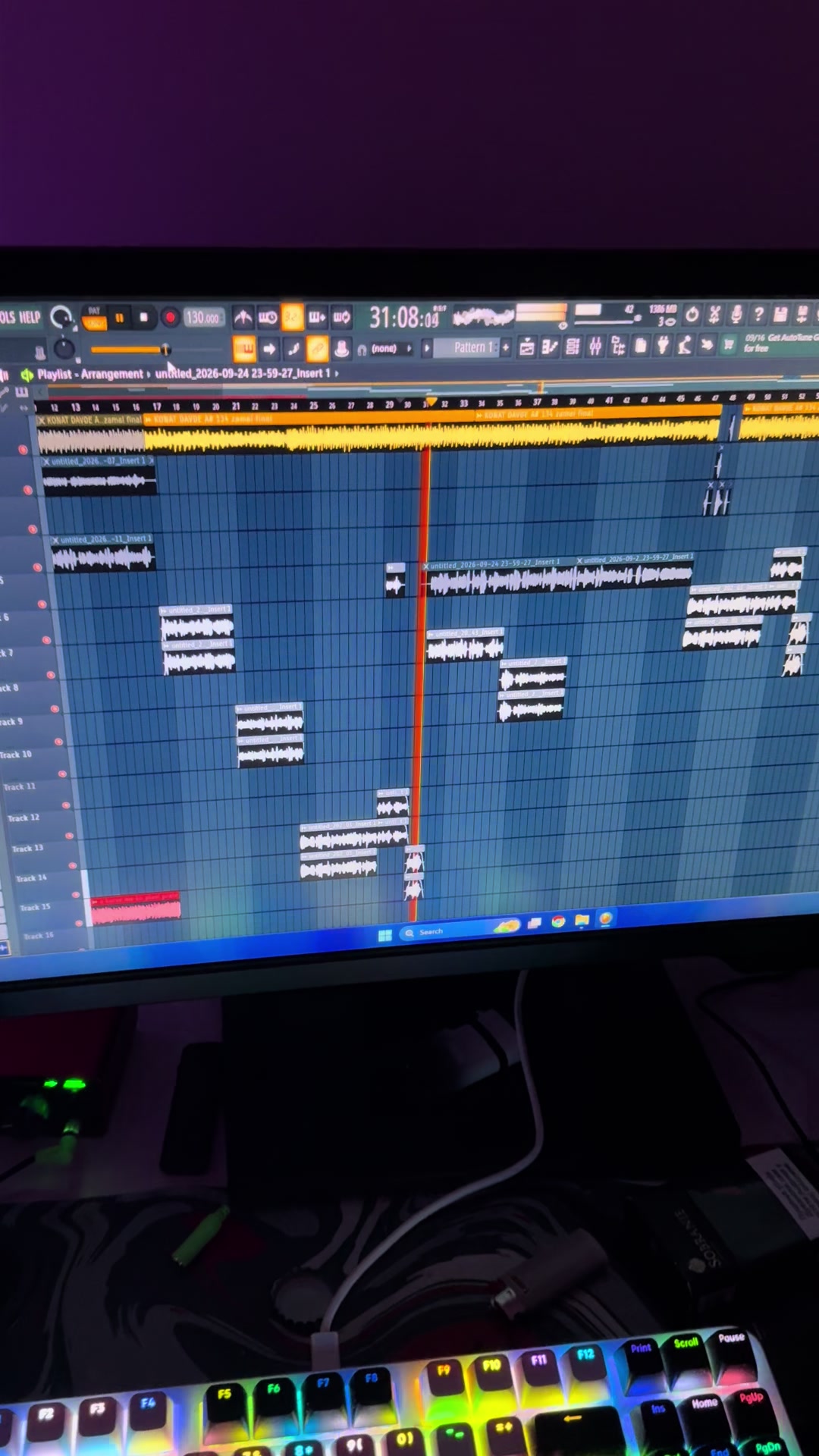The image size is (819, 1456).
Task: Open the playlist window icon
Action: click(x=527, y=347)
